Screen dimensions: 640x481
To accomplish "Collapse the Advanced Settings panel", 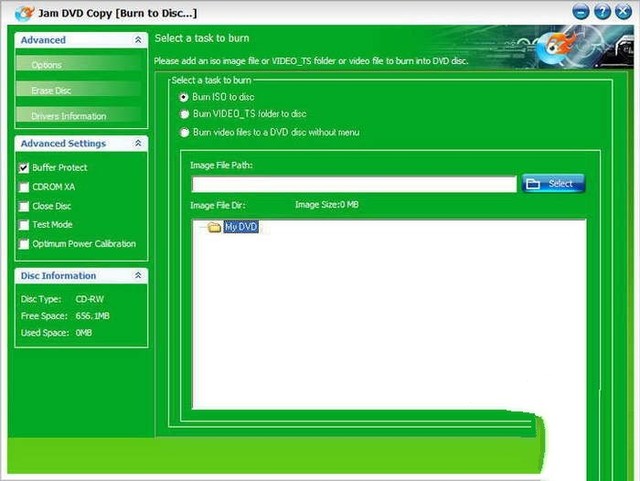I will pos(138,143).
